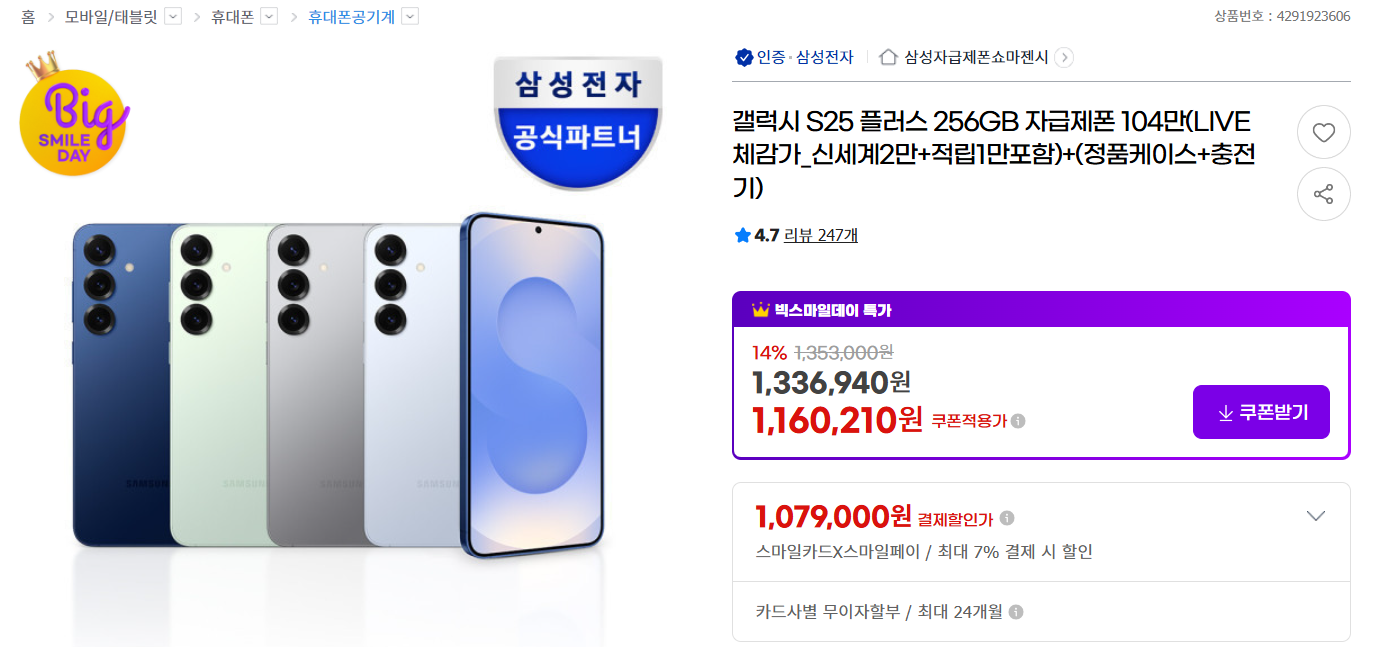Image resolution: width=1373 pixels, height=647 pixels.
Task: Open dropdown arrow beside 휴대폰공기계 breadcrumb
Action: tap(410, 16)
